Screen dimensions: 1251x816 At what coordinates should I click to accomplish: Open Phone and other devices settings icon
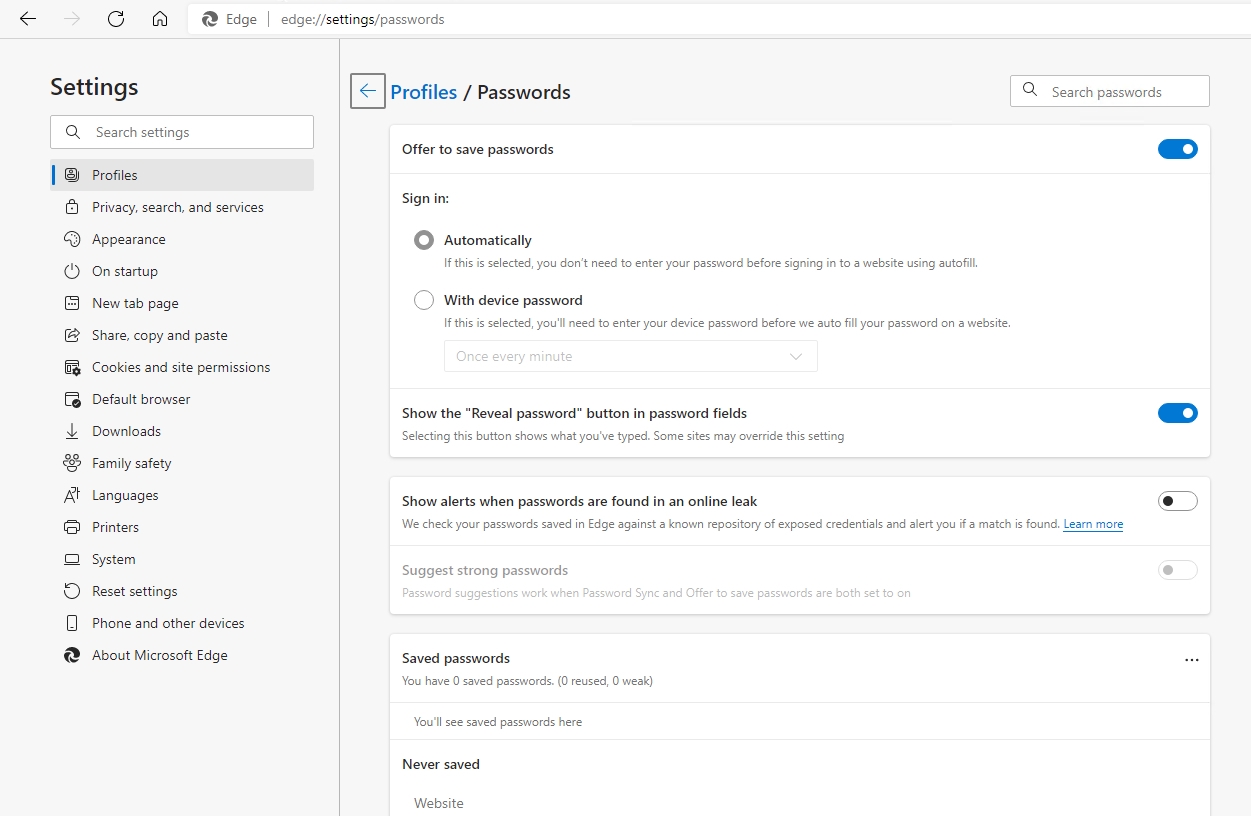pos(70,623)
